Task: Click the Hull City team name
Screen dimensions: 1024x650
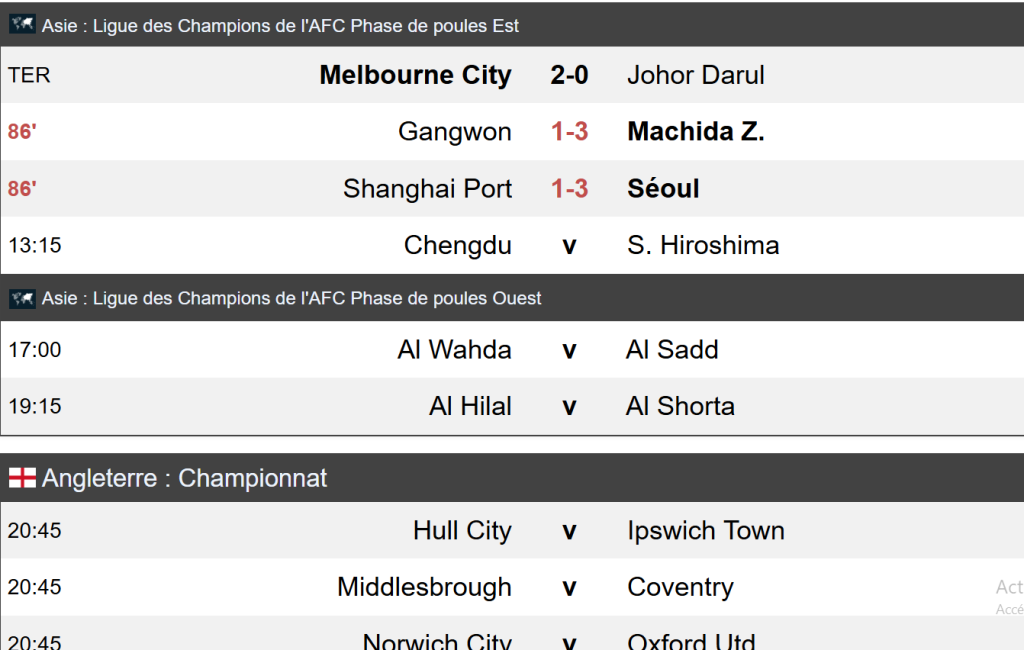Action: pyautogui.click(x=462, y=531)
